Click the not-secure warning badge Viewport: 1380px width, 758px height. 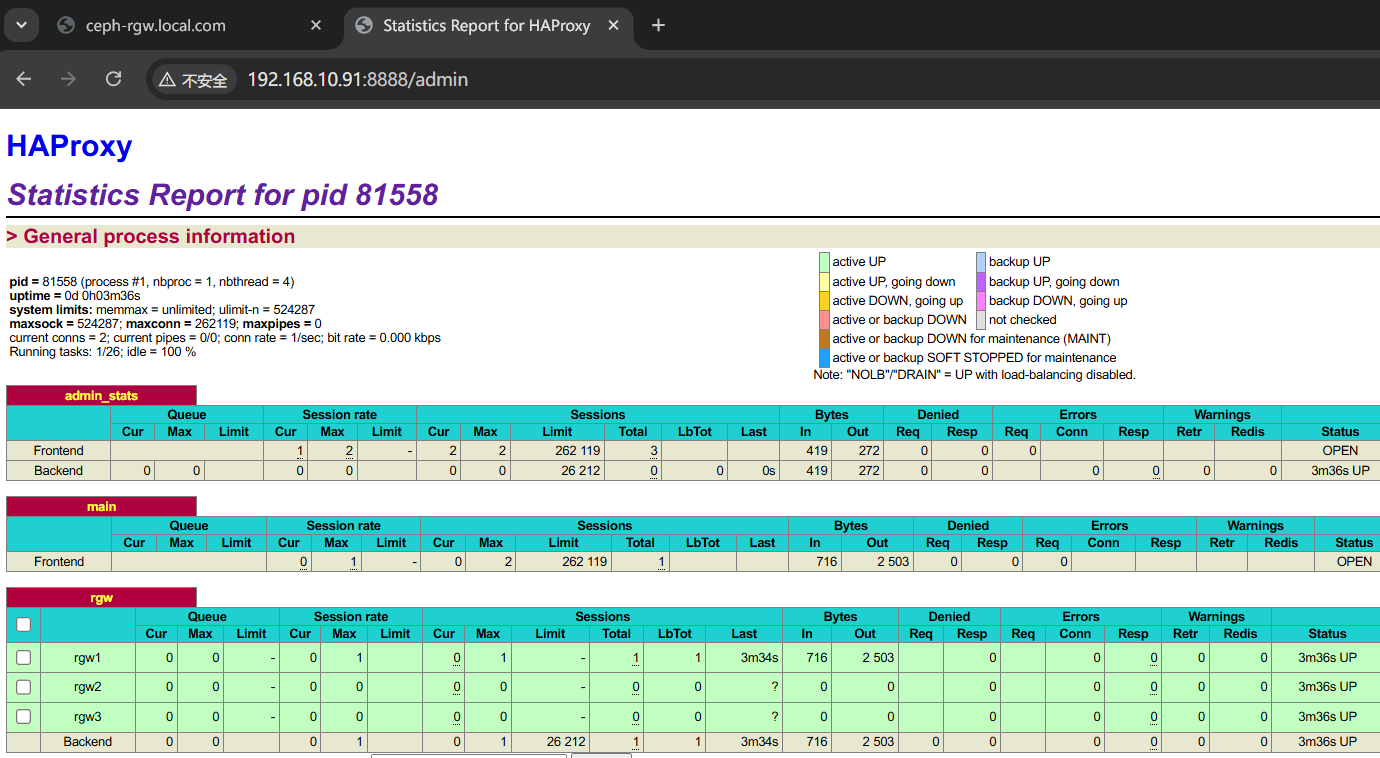pos(193,80)
